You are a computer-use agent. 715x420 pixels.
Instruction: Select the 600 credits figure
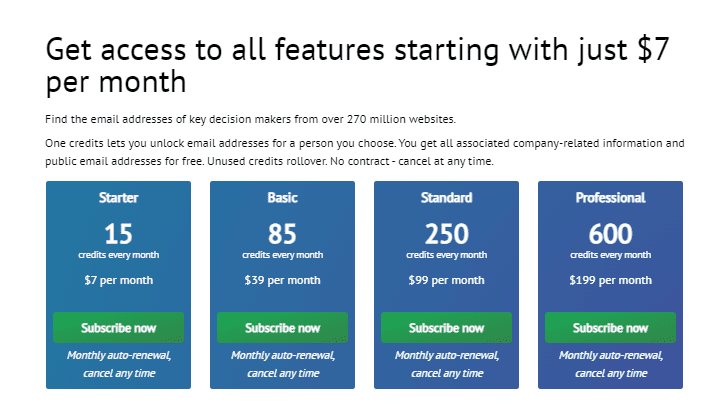[610, 234]
